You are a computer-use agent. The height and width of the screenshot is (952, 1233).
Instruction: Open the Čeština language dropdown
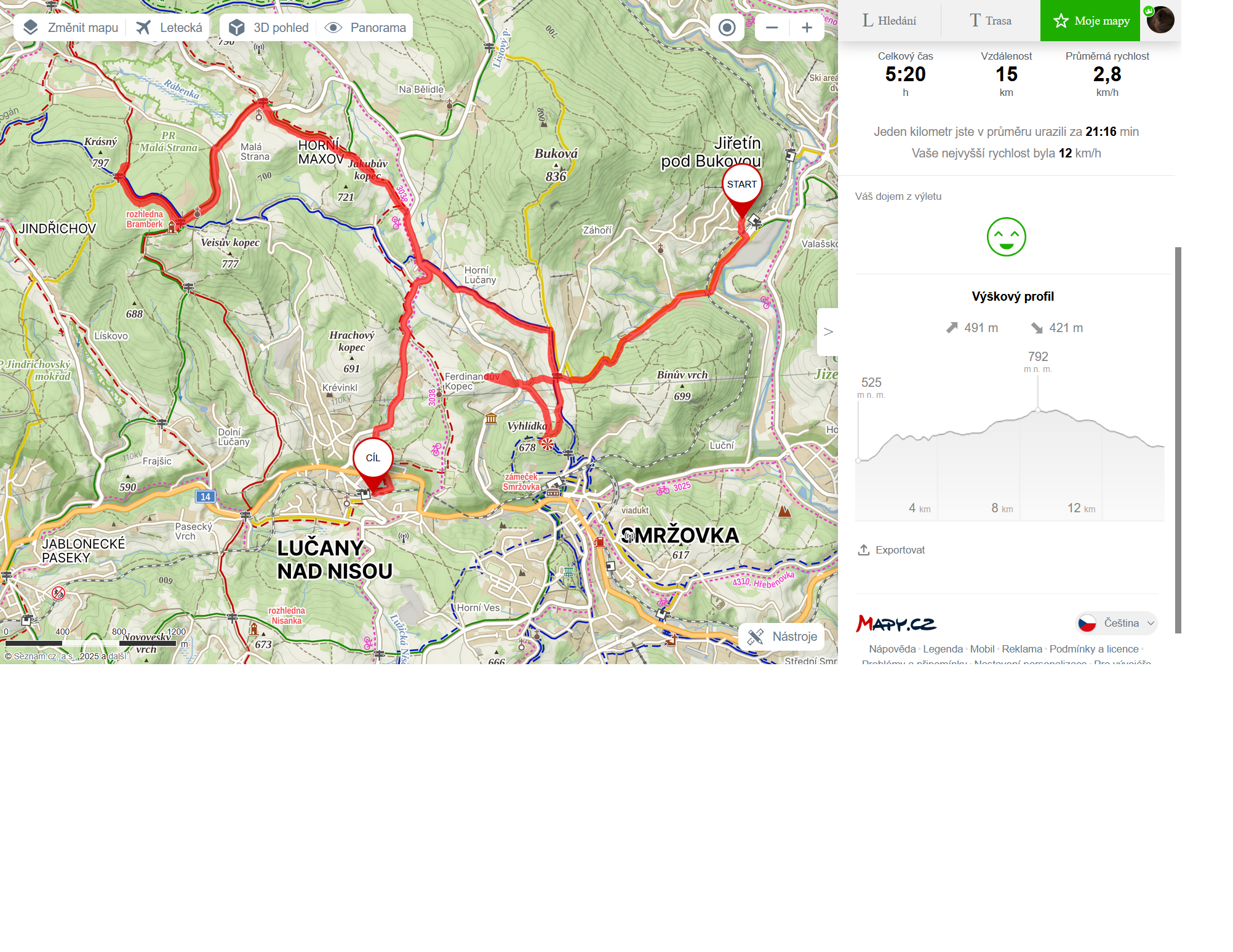pyautogui.click(x=1117, y=623)
